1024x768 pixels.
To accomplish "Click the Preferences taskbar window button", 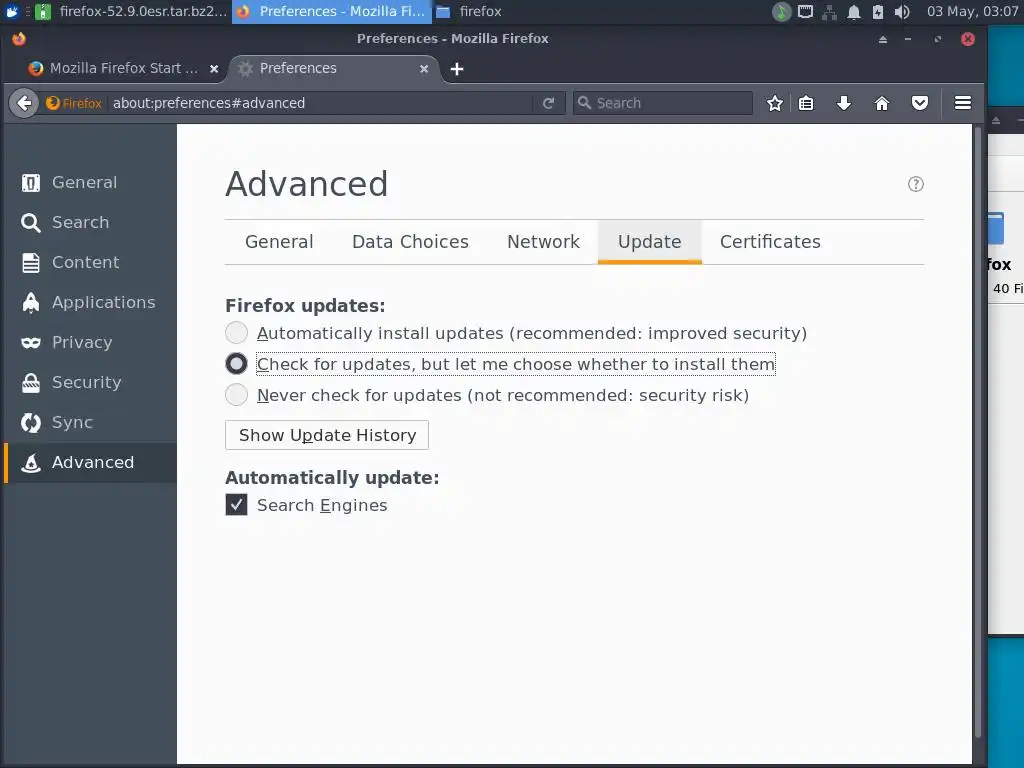I will (332, 12).
